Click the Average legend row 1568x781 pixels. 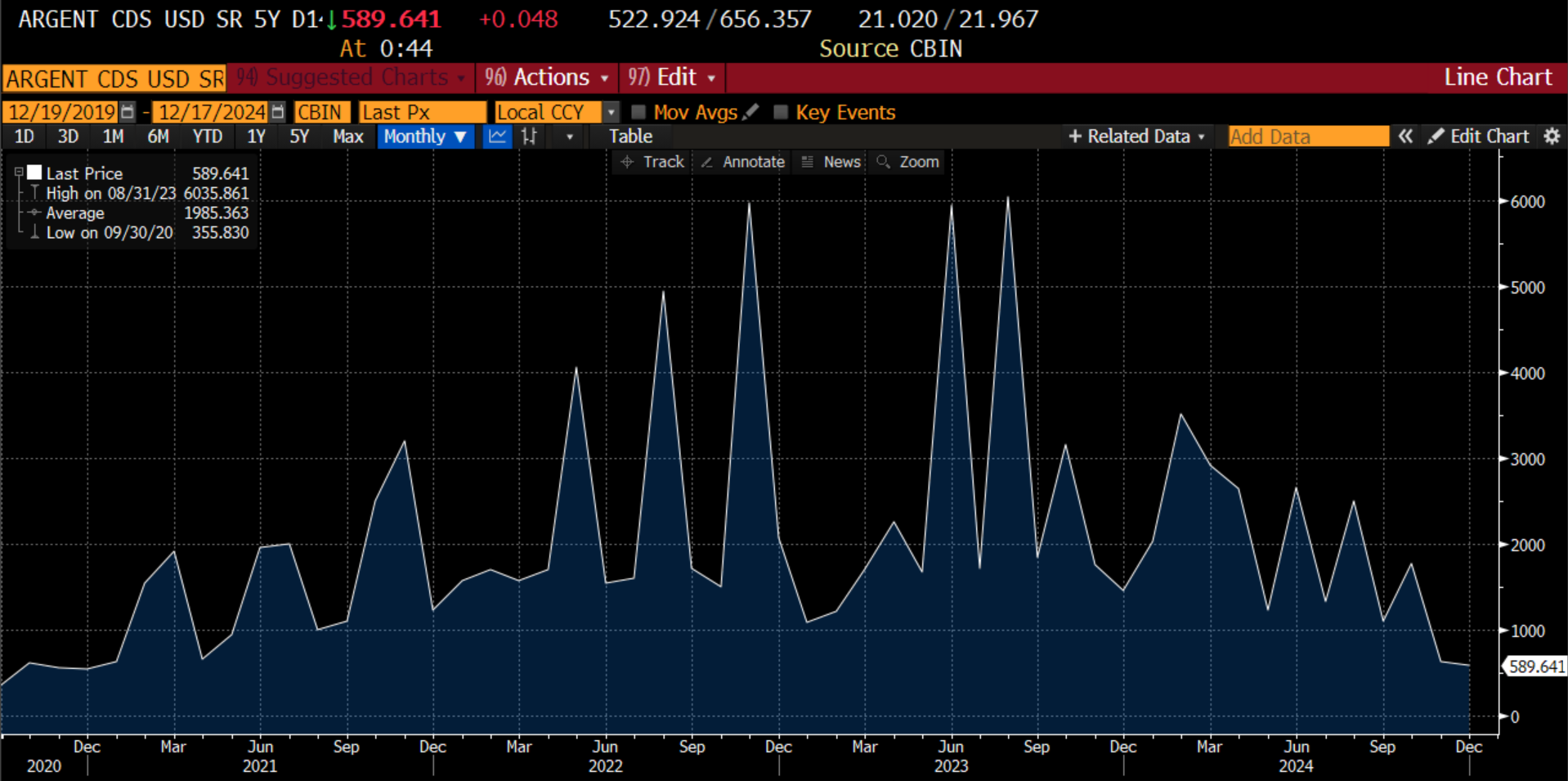click(139, 213)
